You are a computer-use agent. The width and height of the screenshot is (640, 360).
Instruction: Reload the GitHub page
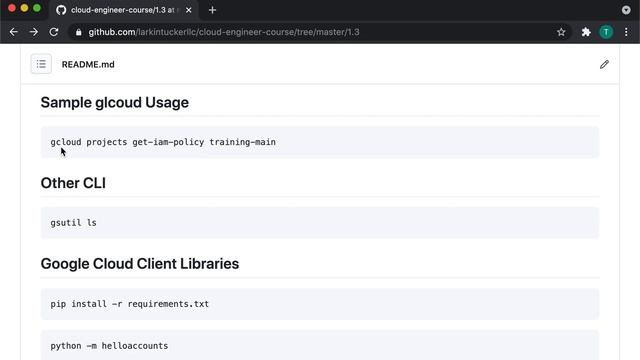coord(53,32)
